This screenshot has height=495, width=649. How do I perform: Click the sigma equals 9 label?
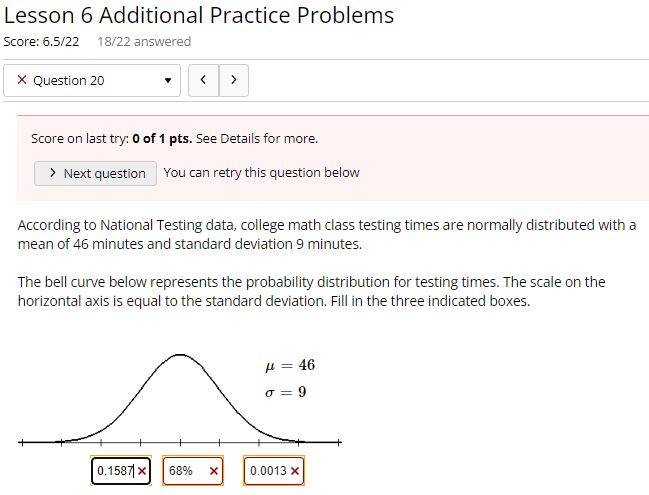(286, 392)
